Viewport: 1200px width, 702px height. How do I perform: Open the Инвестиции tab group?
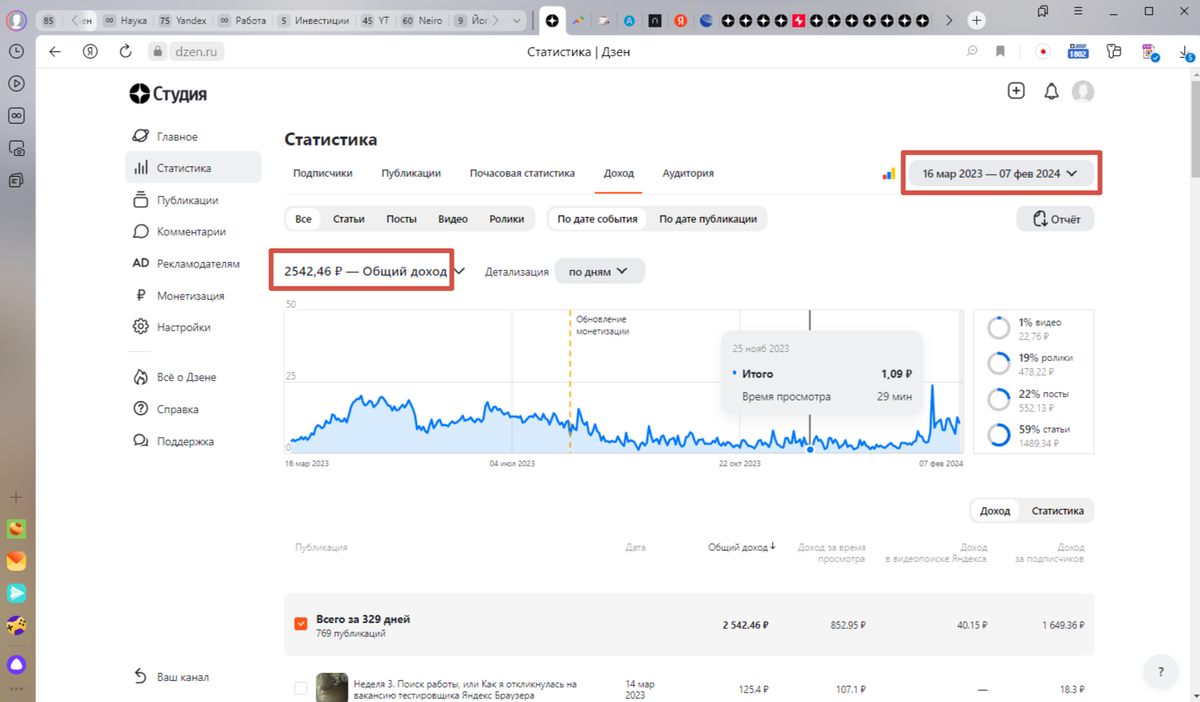[314, 20]
